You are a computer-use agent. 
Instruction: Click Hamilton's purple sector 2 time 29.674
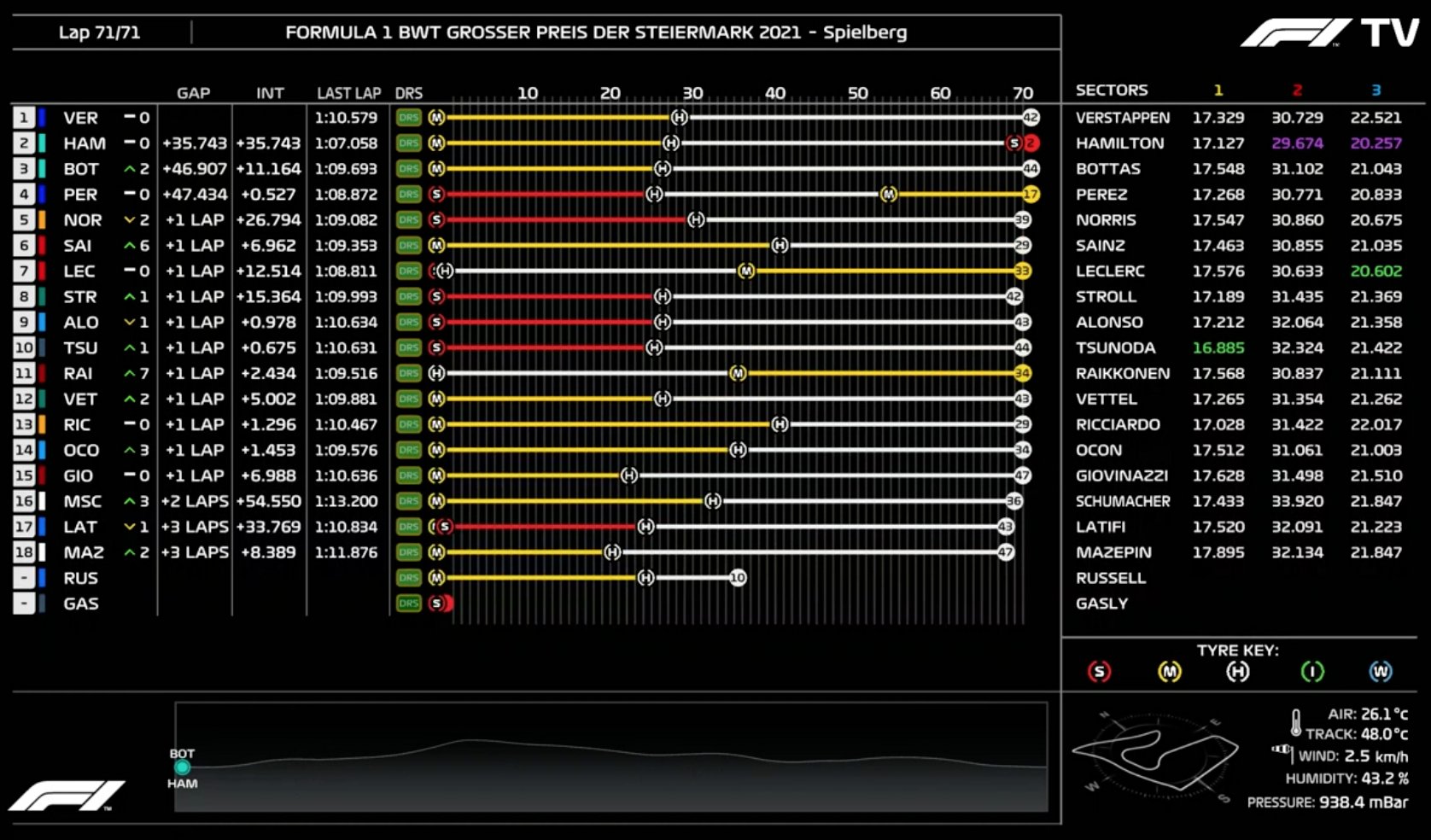(1297, 143)
